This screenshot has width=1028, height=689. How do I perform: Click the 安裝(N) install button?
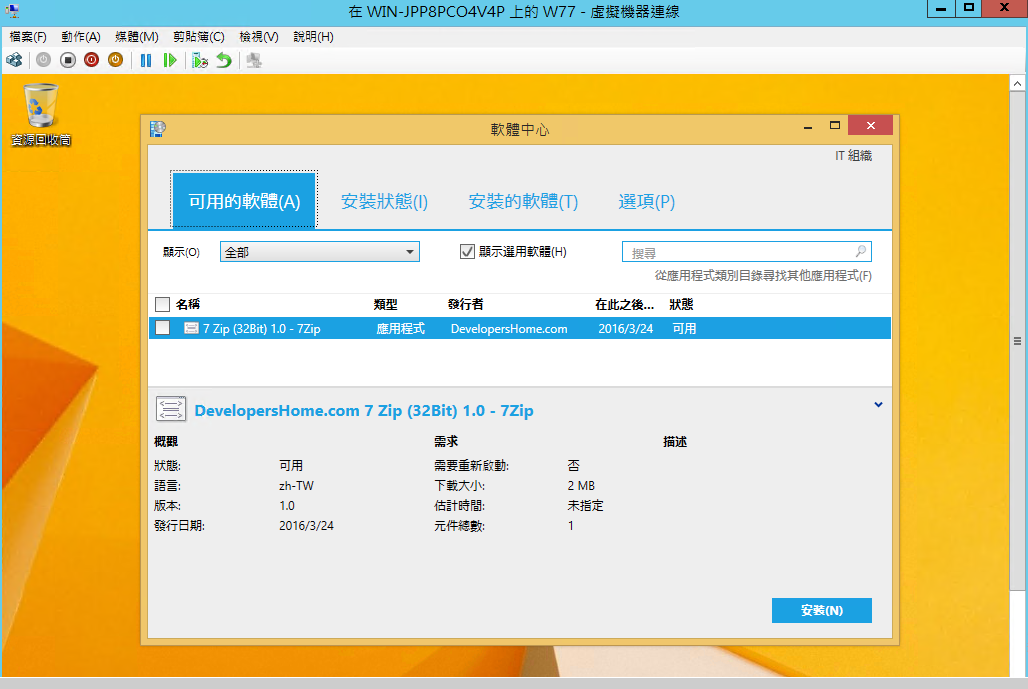821,610
